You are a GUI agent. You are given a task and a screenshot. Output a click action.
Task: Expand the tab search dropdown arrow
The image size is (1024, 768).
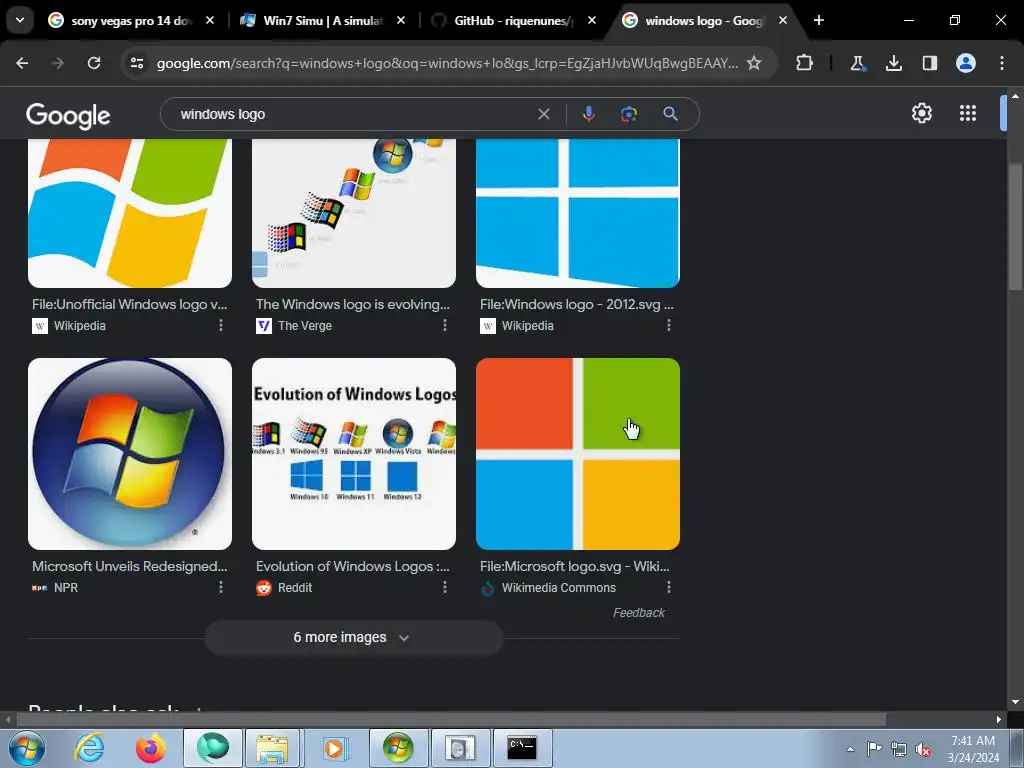[20, 20]
